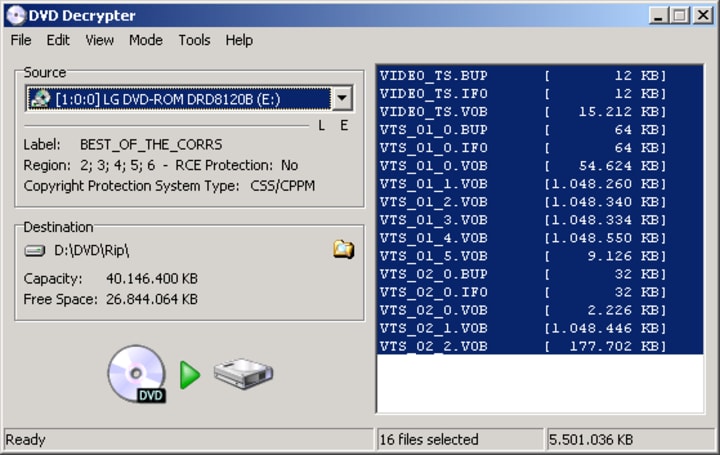Select VTS_02_1.VOB in the file list
This screenshot has width=720, height=455.
click(540, 328)
